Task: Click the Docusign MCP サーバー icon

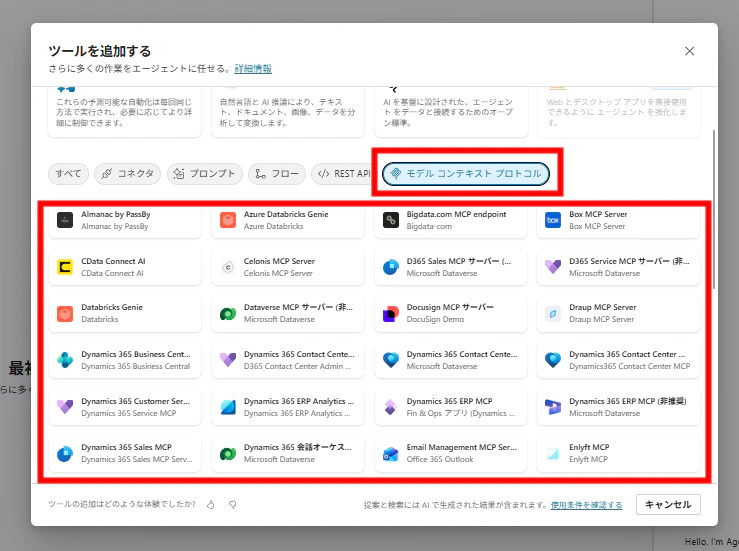Action: (x=391, y=313)
